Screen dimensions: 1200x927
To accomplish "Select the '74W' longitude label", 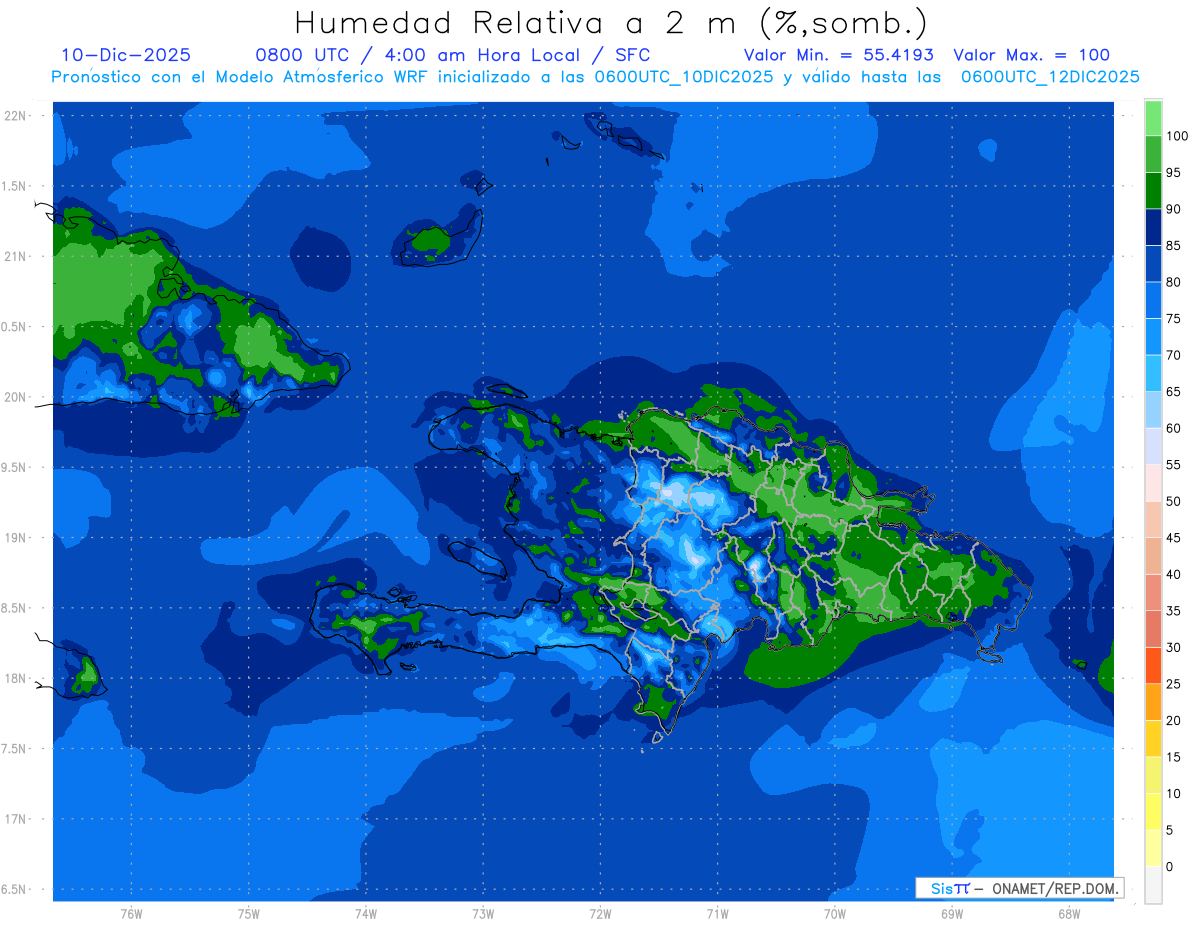I will tap(366, 914).
